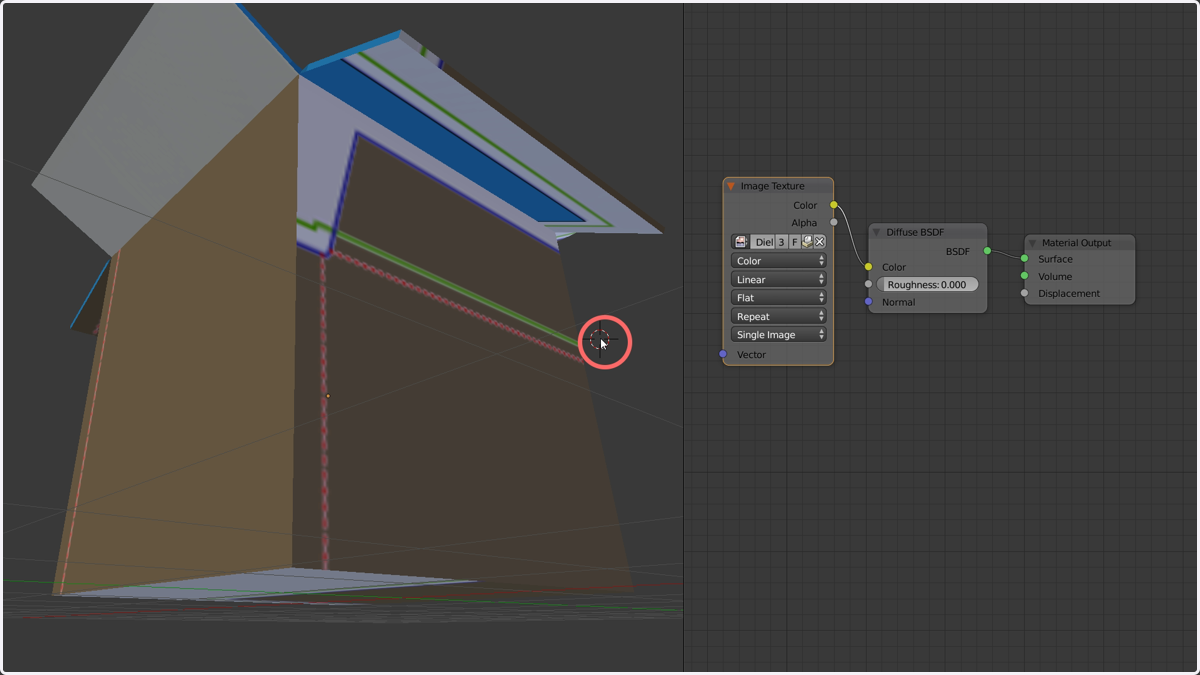This screenshot has width=1200, height=675.
Task: Click the Vector input socket
Action: [723, 354]
